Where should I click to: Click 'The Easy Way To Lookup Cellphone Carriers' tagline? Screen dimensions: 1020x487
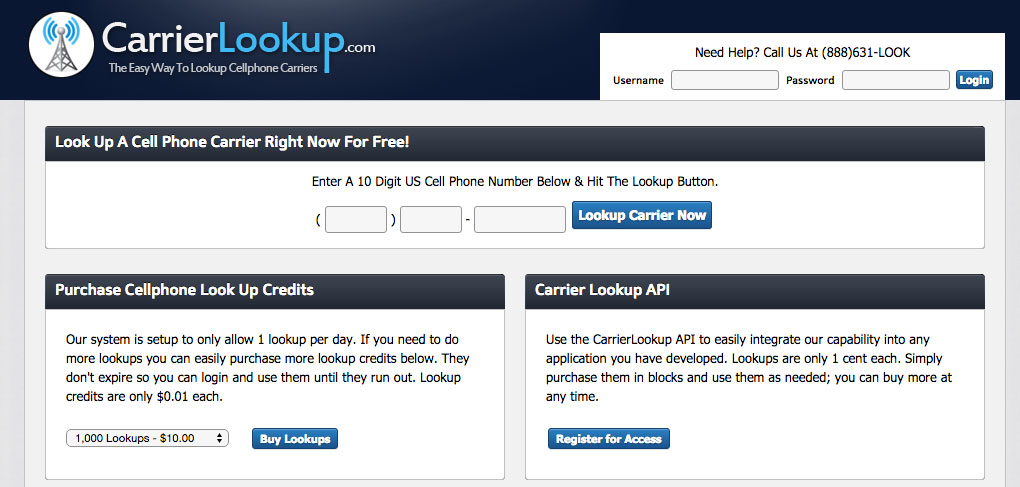[213, 68]
